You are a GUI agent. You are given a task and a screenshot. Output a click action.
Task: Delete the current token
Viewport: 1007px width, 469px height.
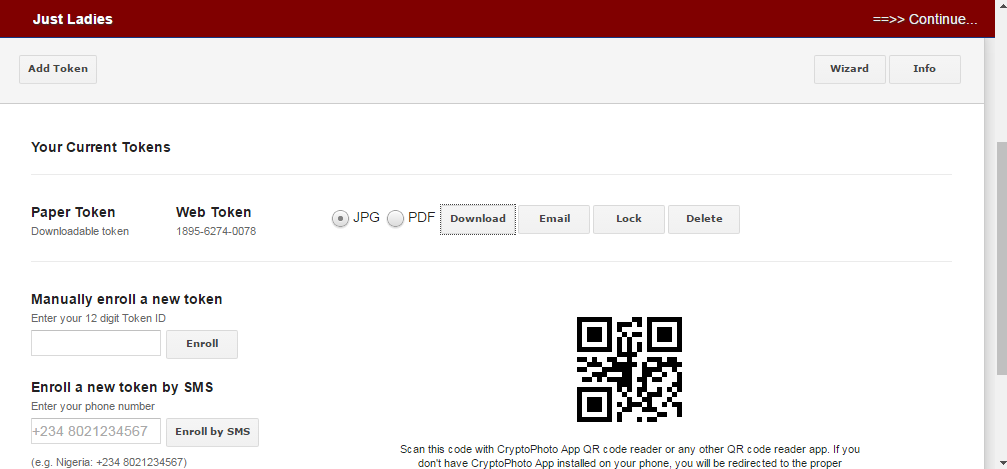(x=704, y=219)
